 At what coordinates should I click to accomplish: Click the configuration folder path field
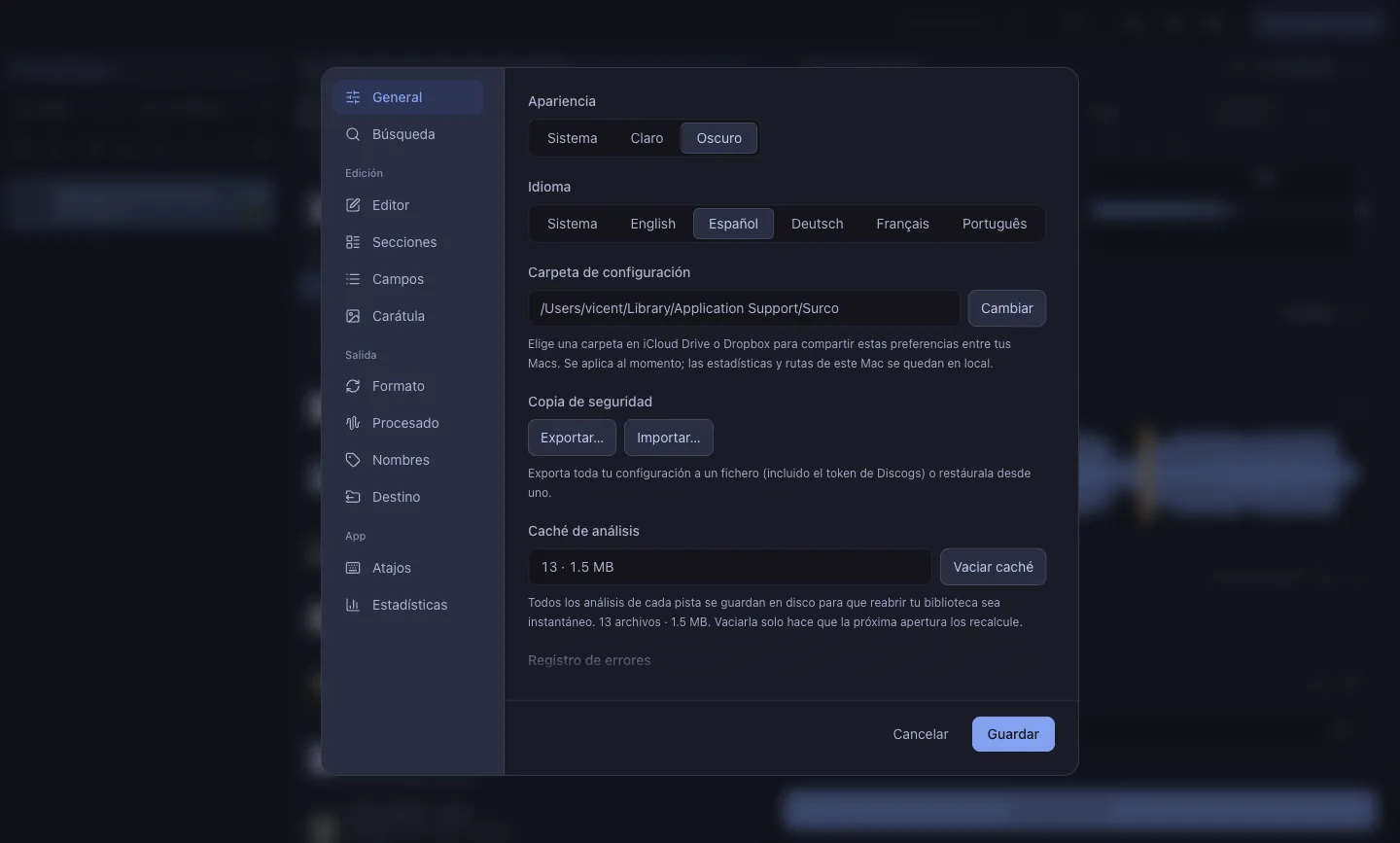744,308
